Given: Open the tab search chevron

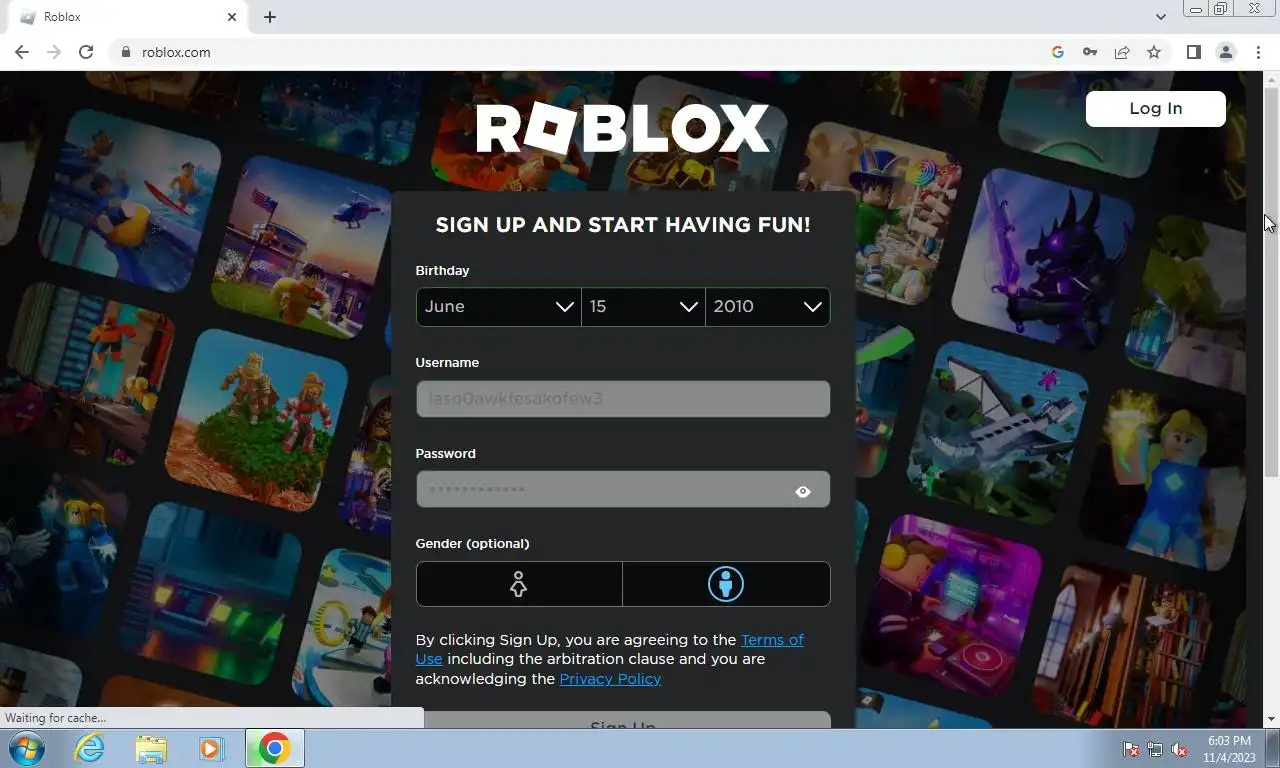Looking at the screenshot, I should (x=1160, y=17).
